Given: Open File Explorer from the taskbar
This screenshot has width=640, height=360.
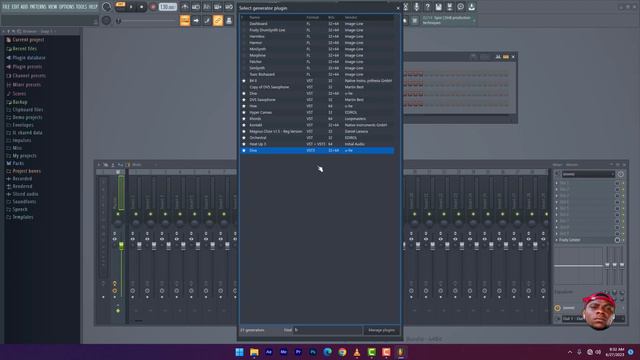Looking at the screenshot, I should tap(254, 352).
